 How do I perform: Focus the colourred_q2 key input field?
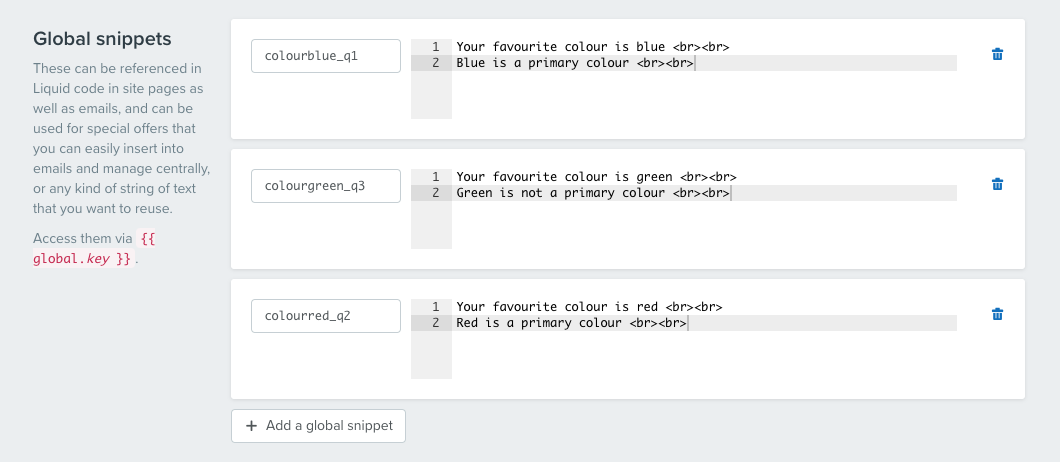click(x=326, y=315)
